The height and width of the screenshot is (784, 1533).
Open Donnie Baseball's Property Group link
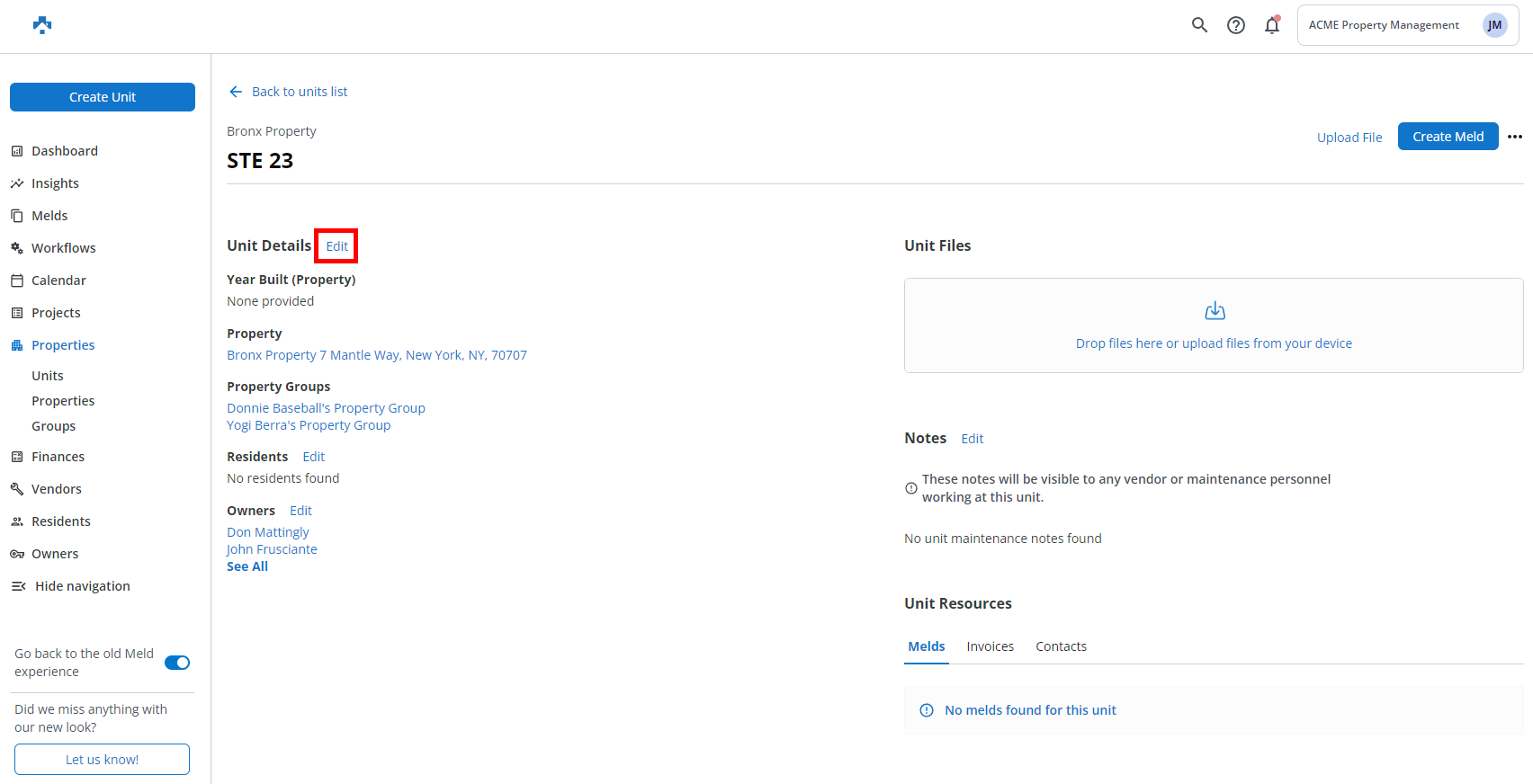[x=326, y=408]
